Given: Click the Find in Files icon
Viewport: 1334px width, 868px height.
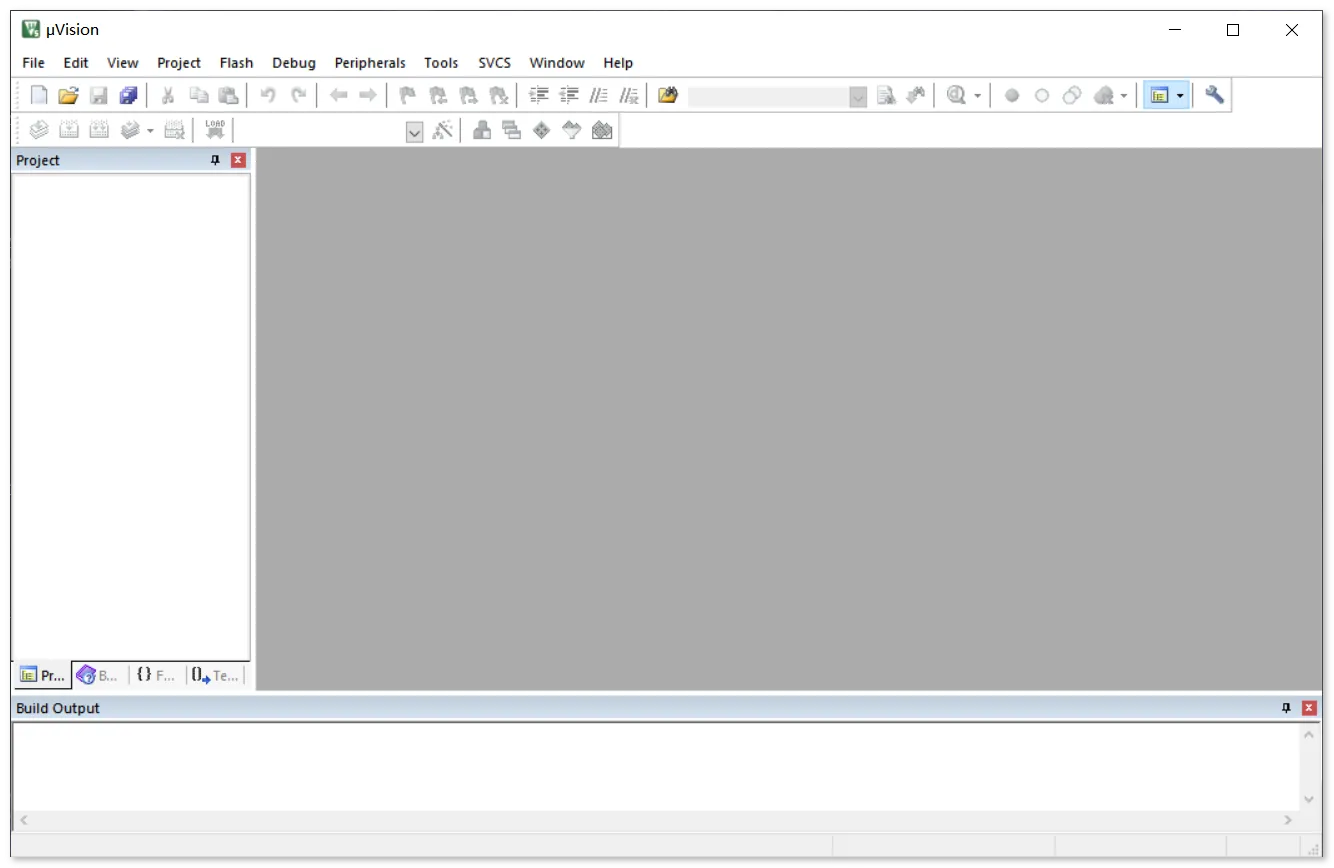Looking at the screenshot, I should 668,95.
